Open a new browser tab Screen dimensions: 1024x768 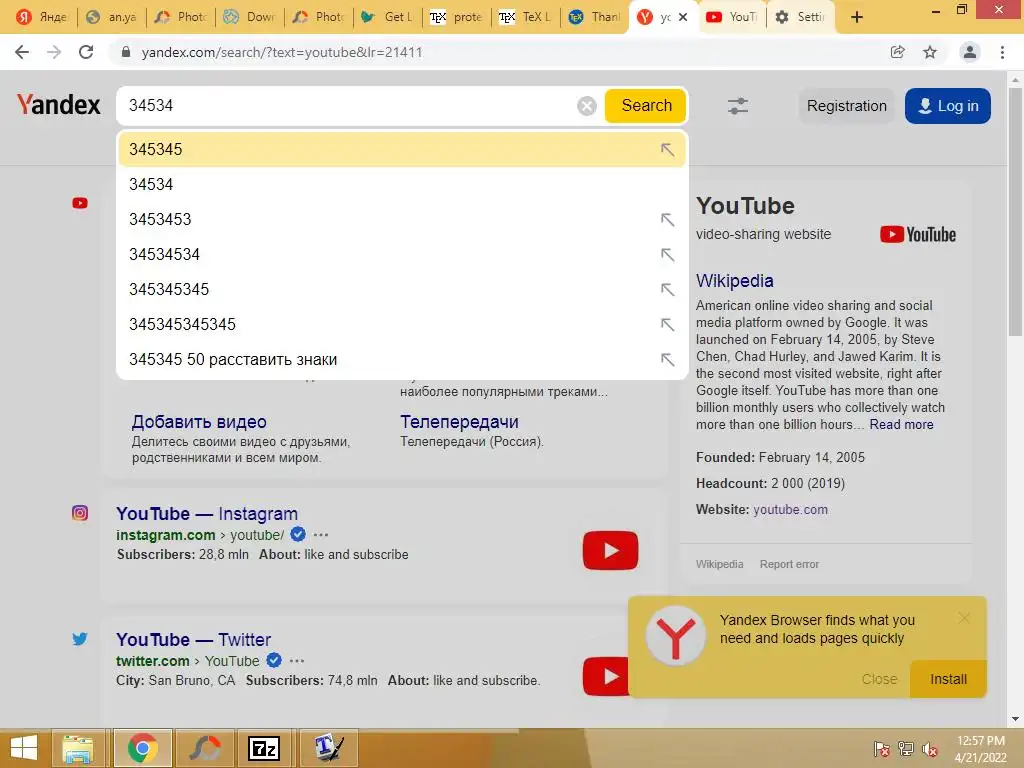click(857, 18)
